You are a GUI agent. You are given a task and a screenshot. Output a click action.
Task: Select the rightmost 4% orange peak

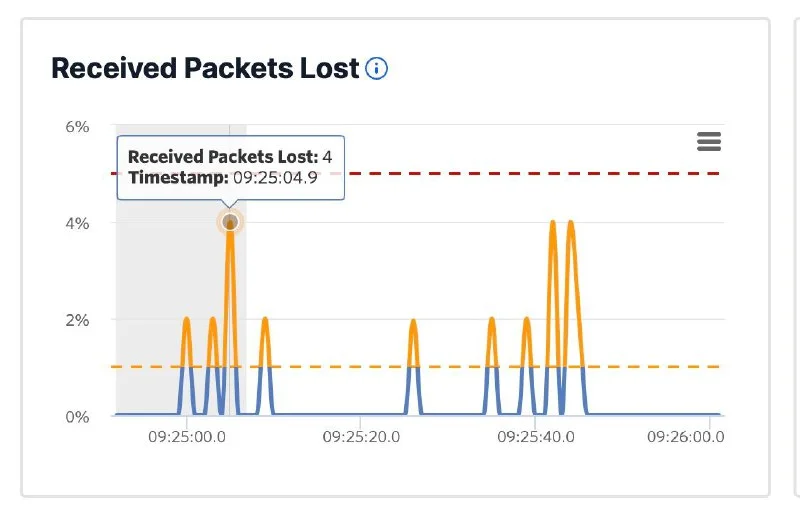[x=571, y=224]
